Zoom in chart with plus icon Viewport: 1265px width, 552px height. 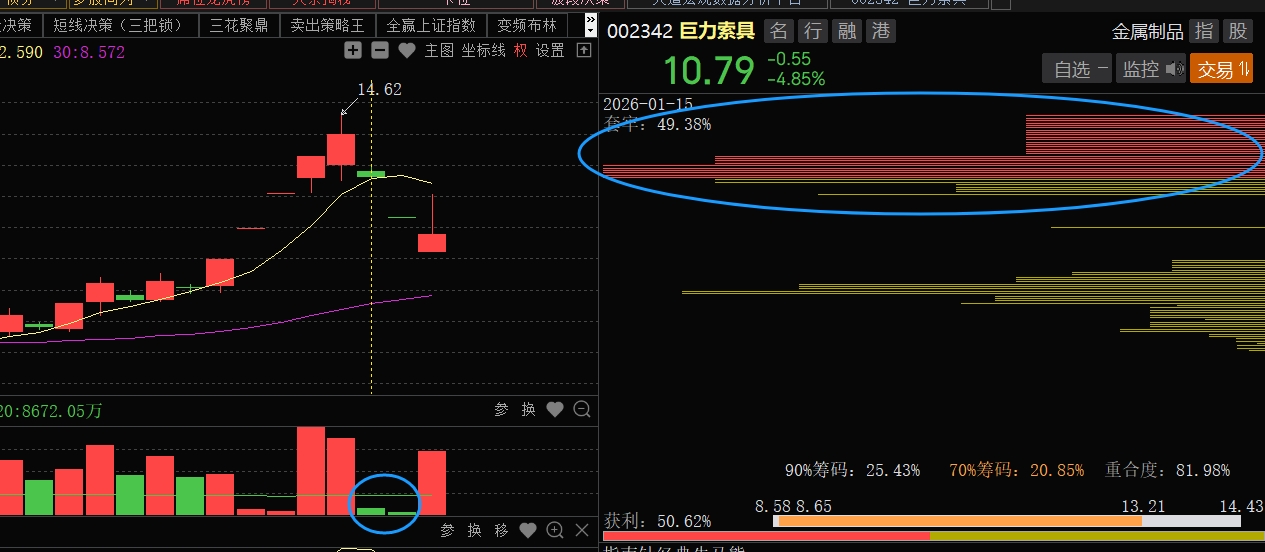pyautogui.click(x=352, y=50)
